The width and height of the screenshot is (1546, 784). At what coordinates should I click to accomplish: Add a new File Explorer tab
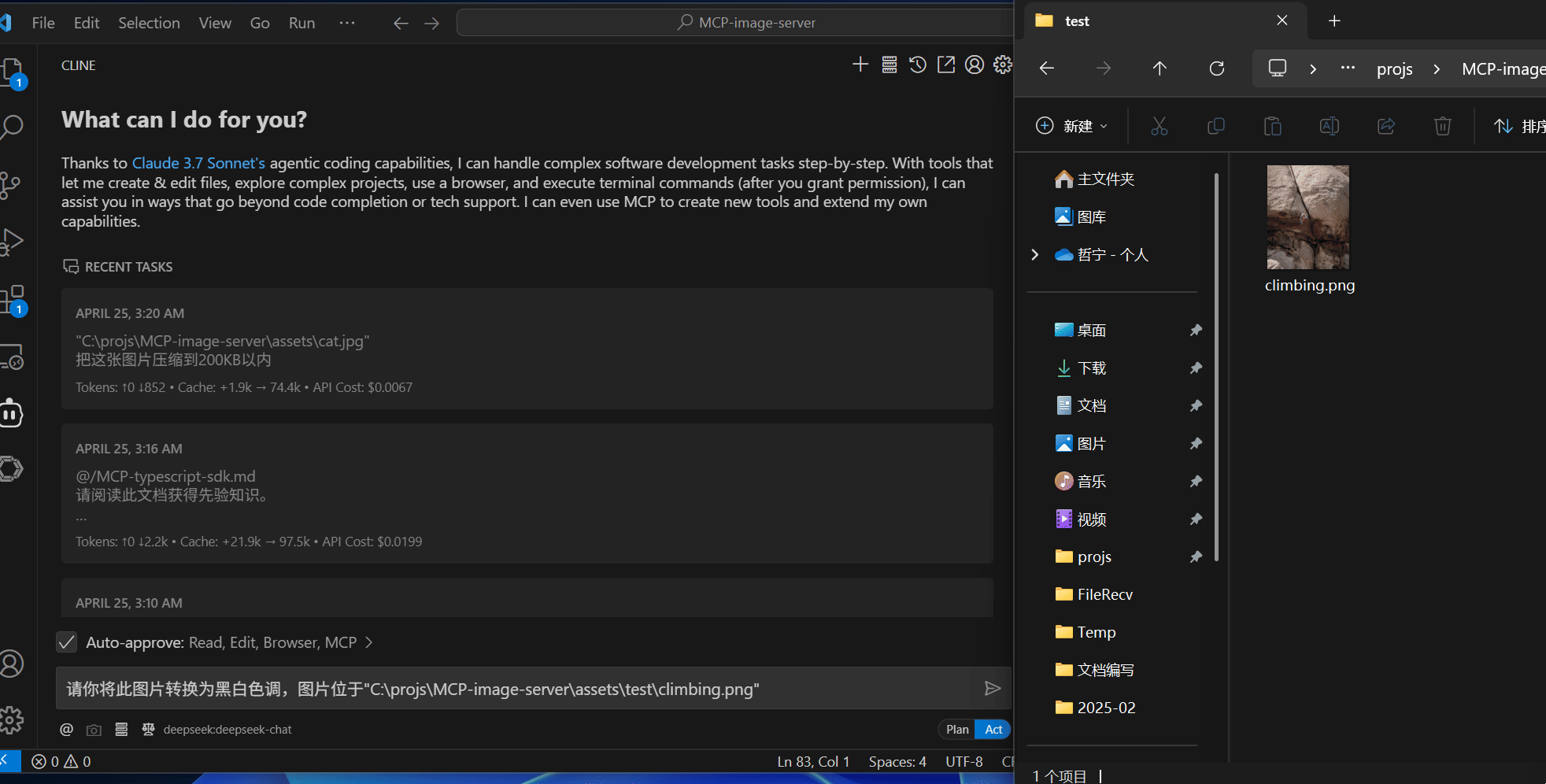coord(1334,21)
